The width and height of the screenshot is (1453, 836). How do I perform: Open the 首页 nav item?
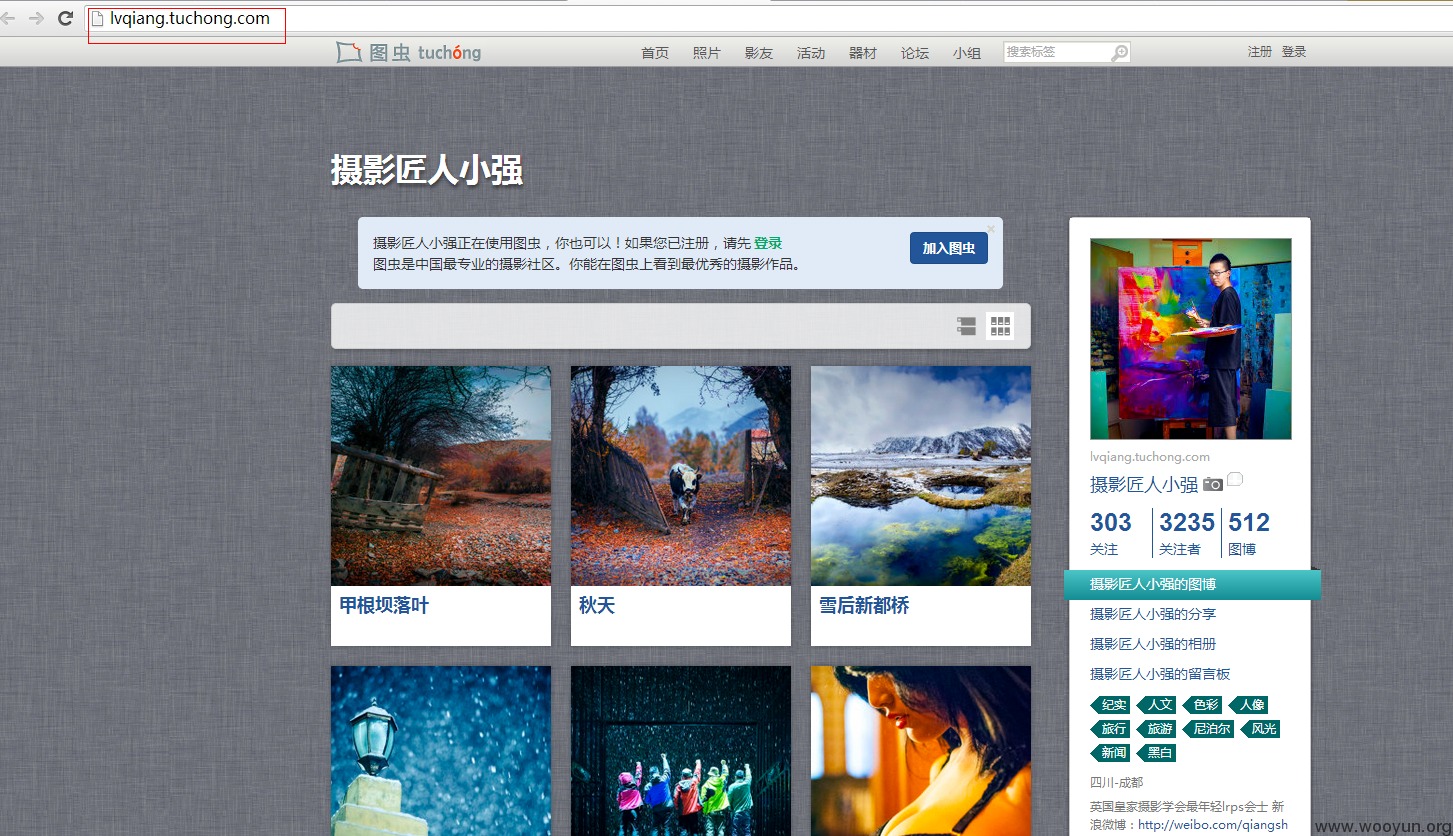pos(655,53)
